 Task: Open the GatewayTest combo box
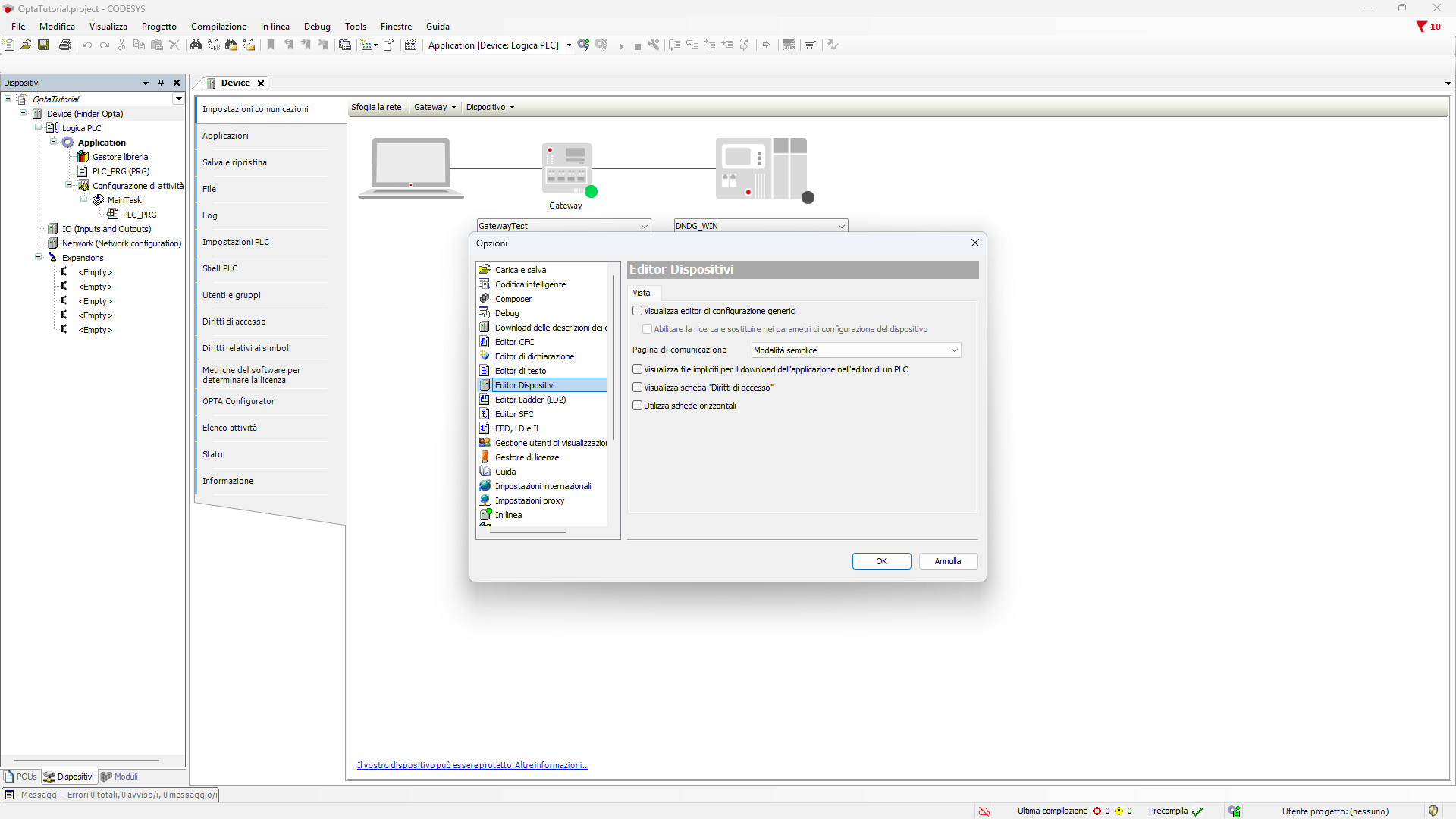[563, 226]
